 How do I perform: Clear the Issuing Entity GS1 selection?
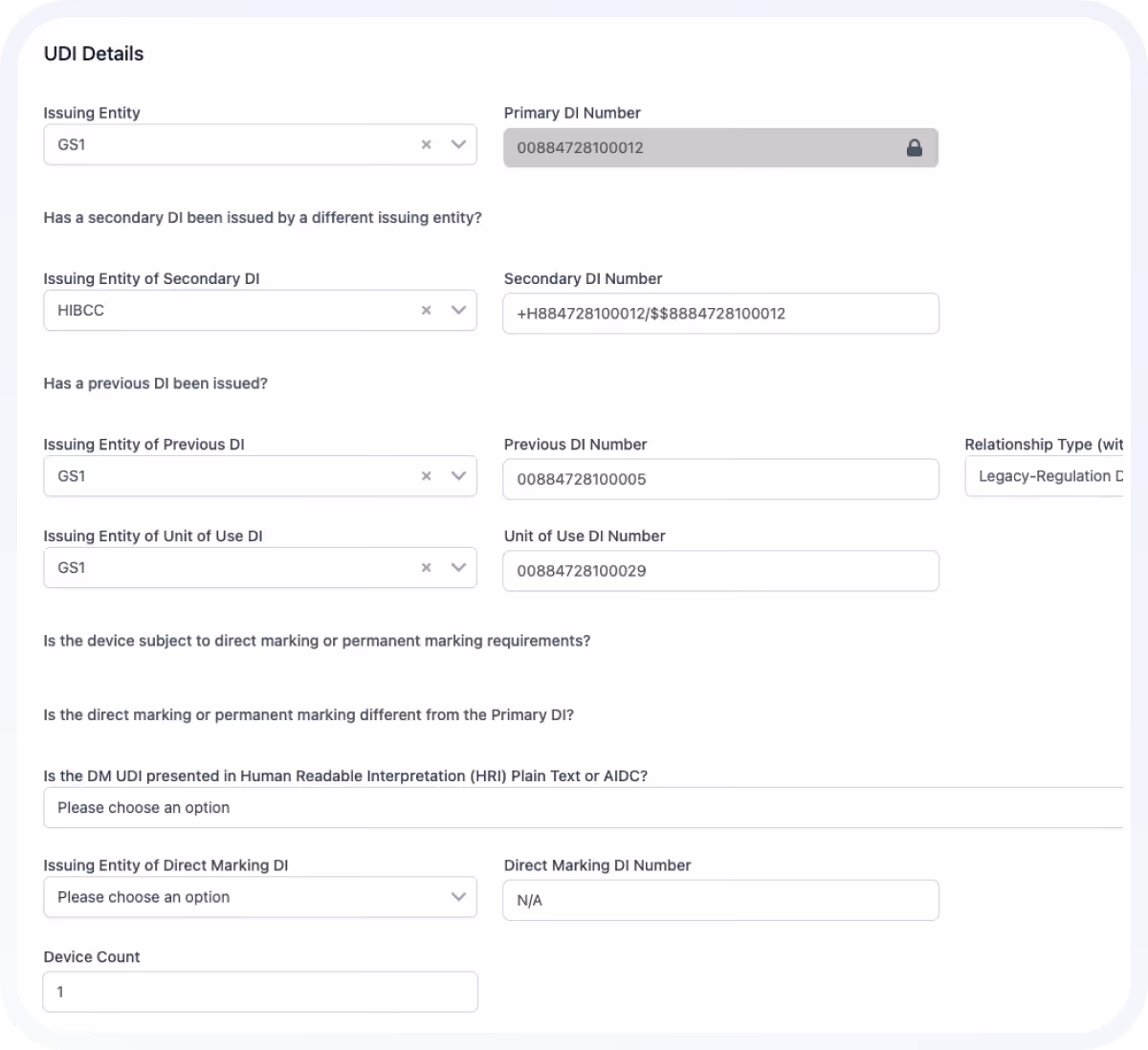pos(427,144)
